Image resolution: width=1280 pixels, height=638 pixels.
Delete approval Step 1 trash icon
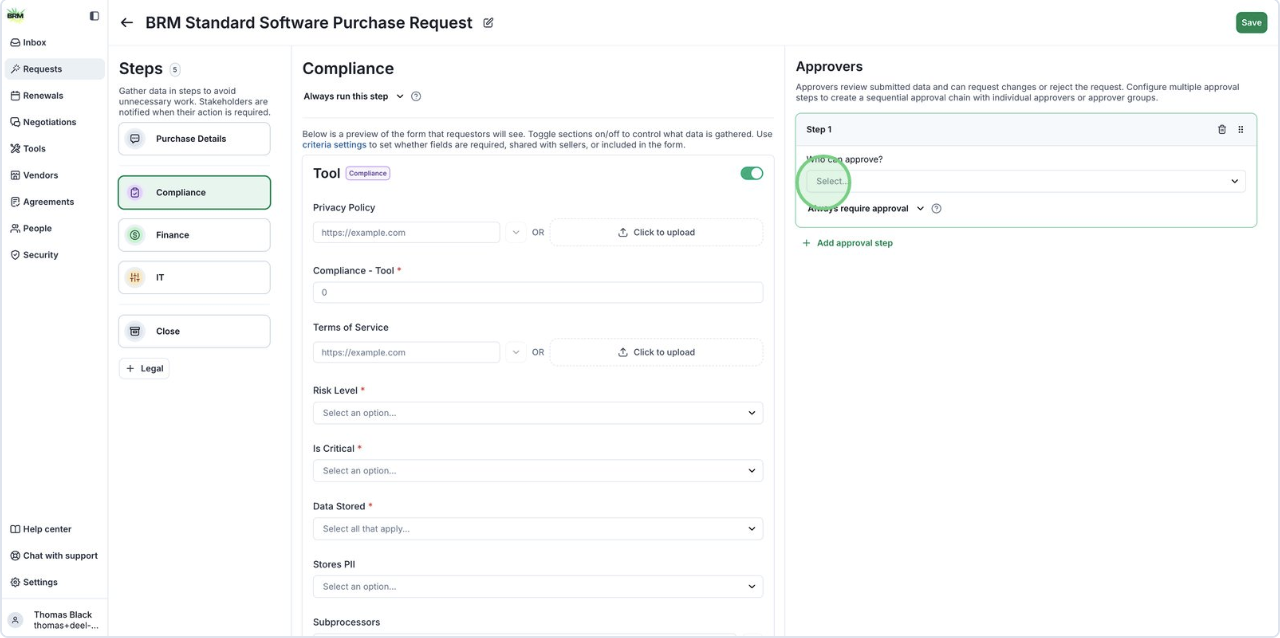point(1221,130)
